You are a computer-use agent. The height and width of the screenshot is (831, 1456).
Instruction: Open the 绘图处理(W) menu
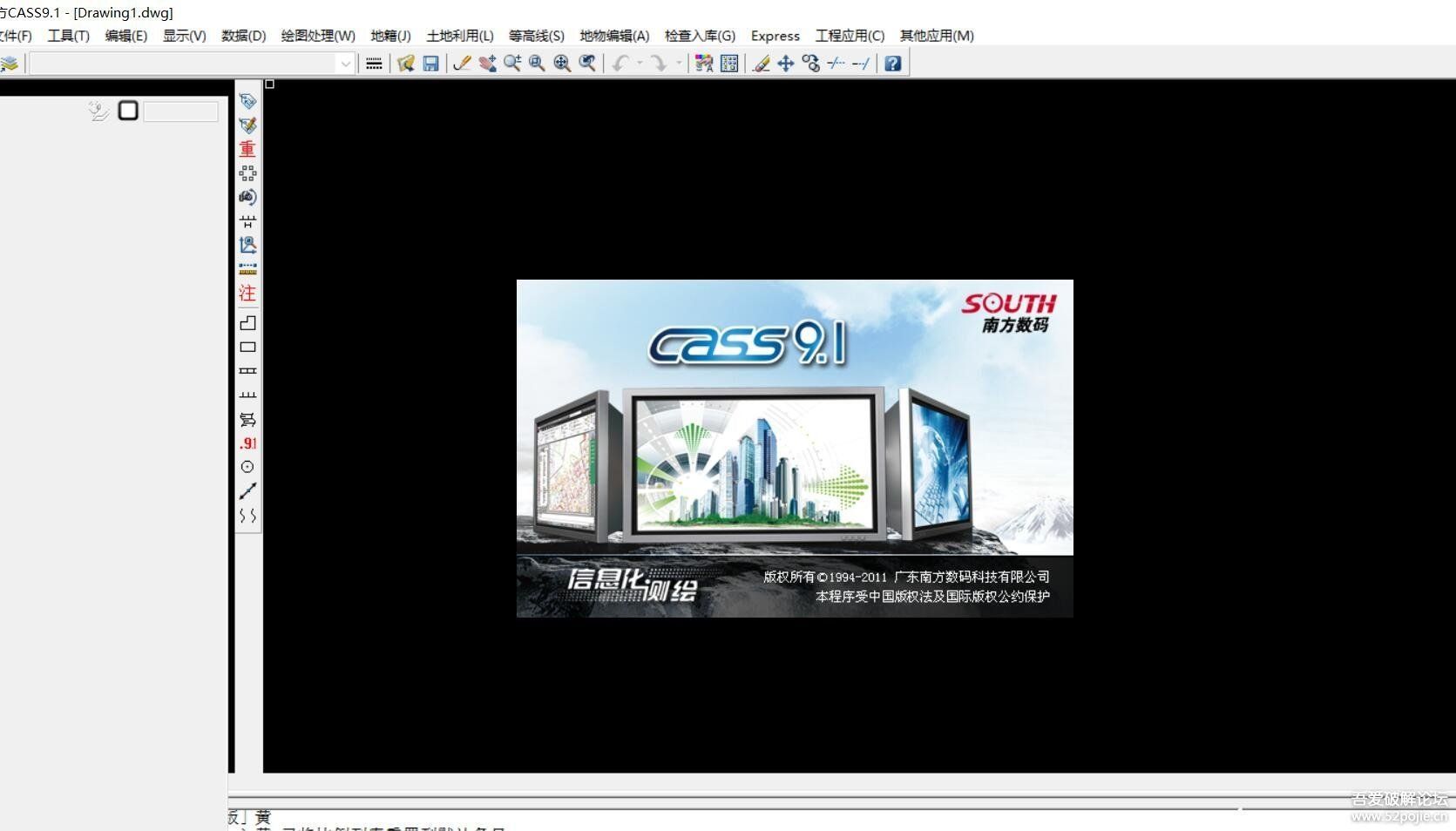click(x=318, y=36)
